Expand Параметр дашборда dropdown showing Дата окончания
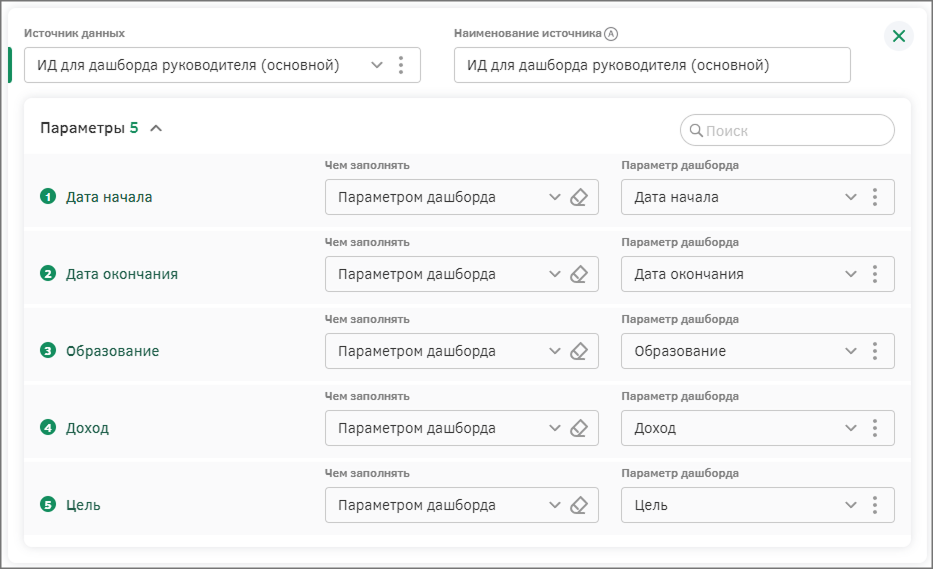Screen dimensions: 933x569 pyautogui.click(x=850, y=274)
